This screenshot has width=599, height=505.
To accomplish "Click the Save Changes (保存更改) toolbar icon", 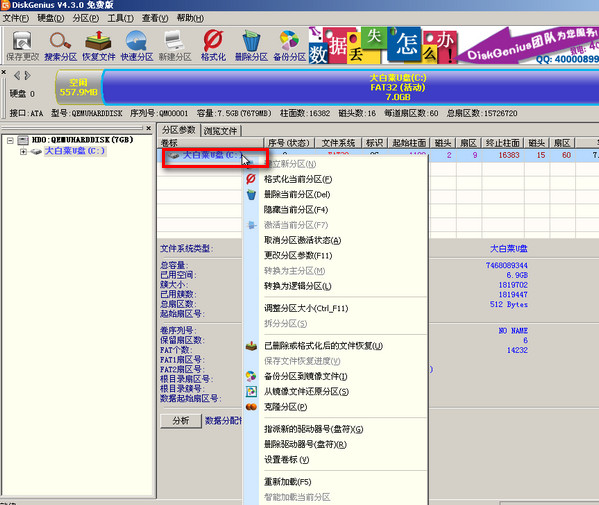I will [22, 46].
